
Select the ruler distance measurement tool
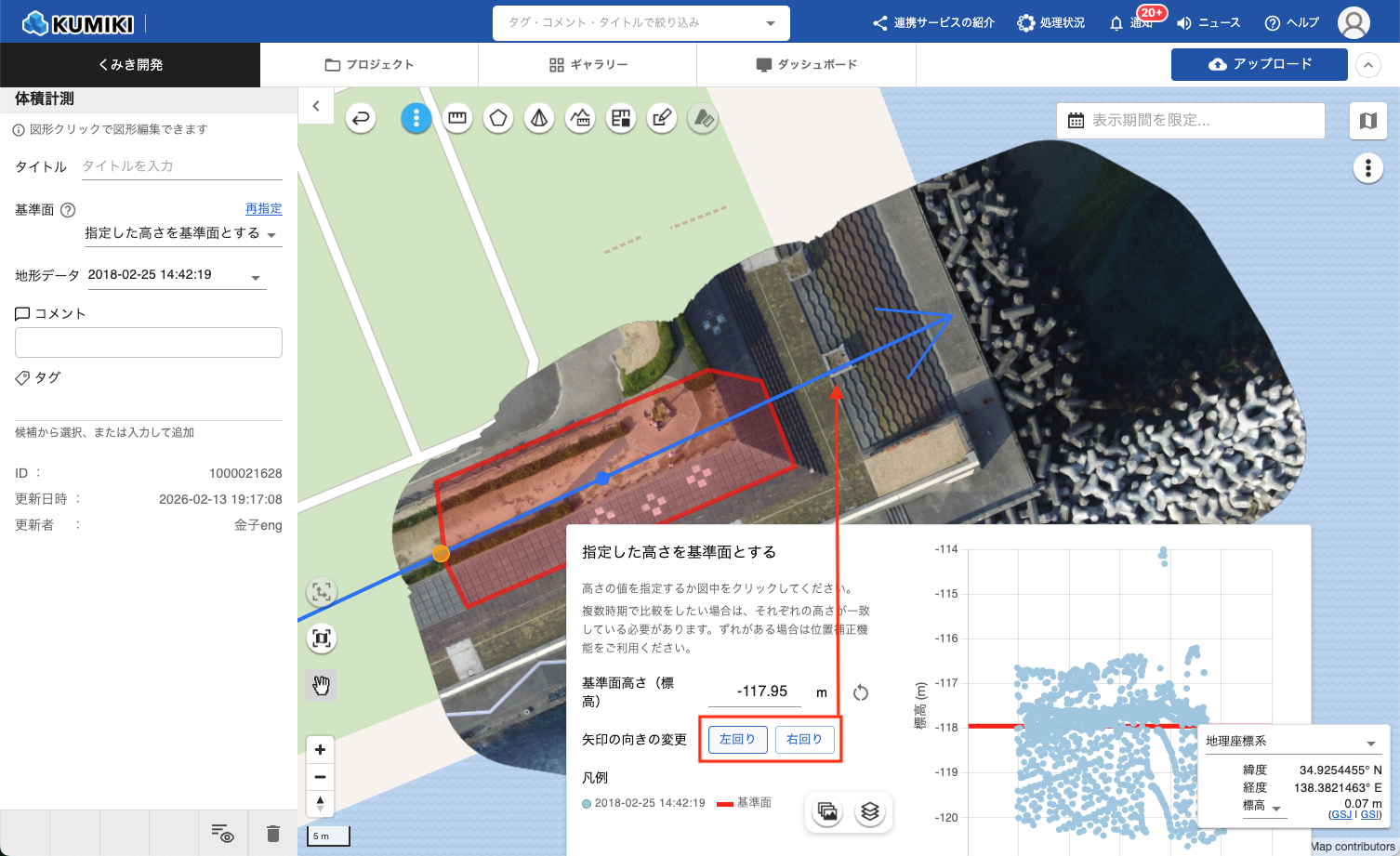pyautogui.click(x=456, y=118)
